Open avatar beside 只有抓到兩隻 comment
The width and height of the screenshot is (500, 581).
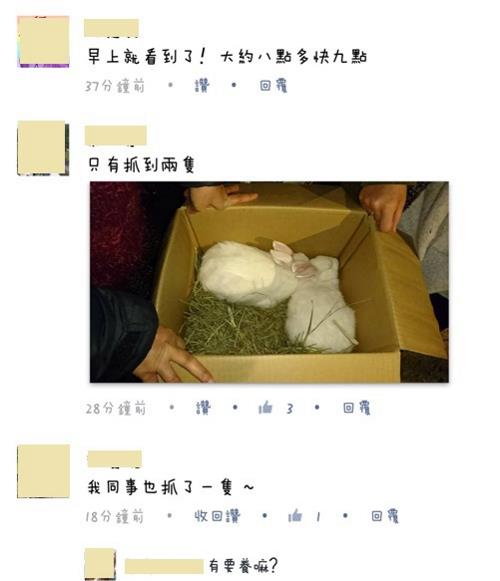coord(43,147)
